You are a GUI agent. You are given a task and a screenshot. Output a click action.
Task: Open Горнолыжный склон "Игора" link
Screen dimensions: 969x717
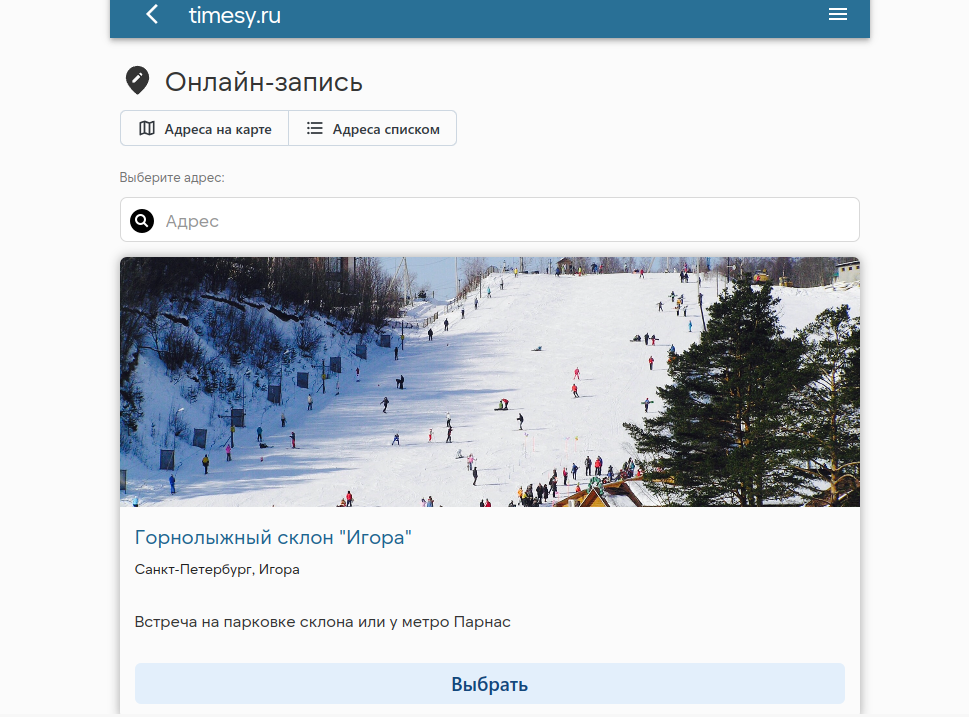273,538
